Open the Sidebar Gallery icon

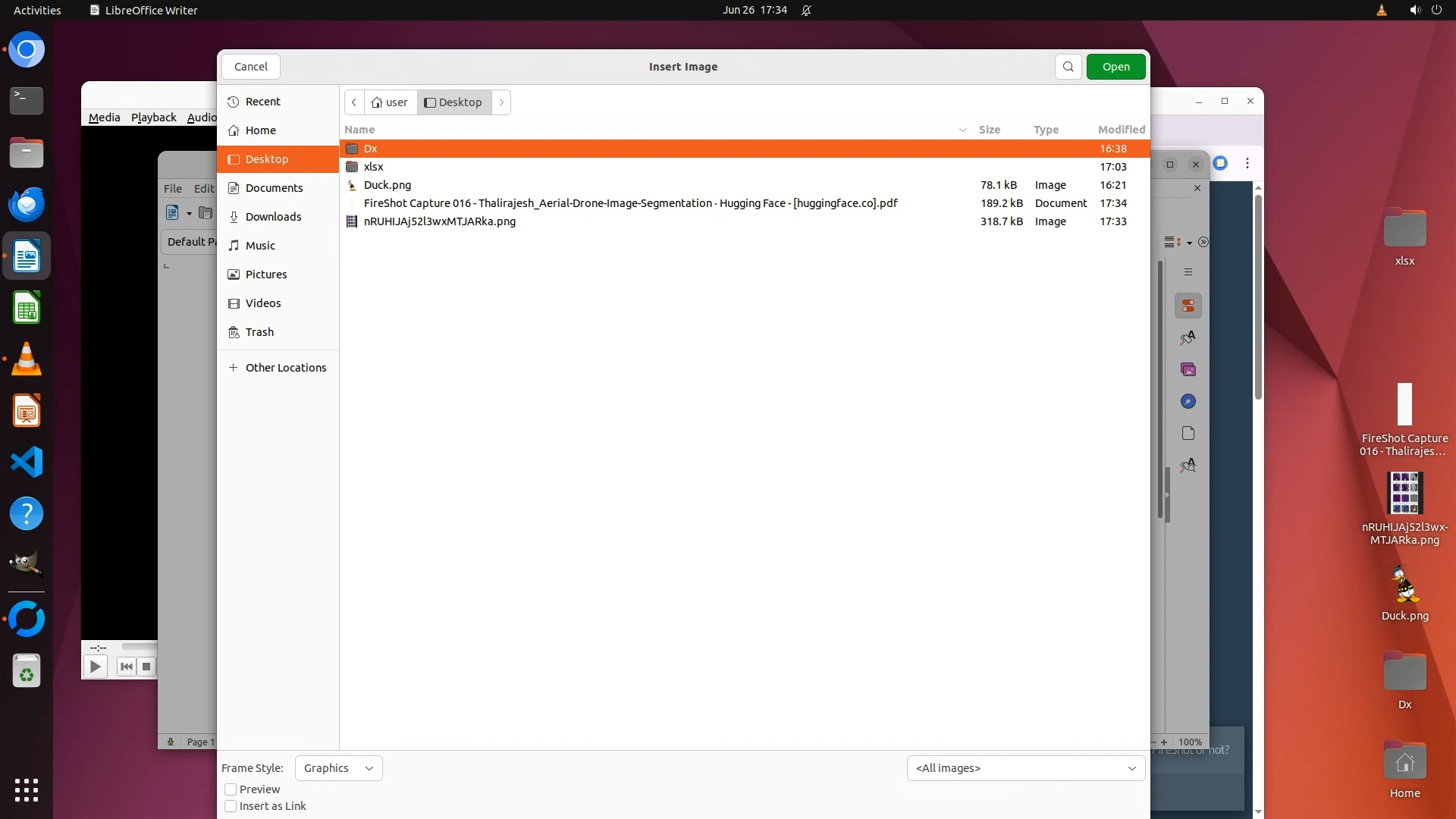click(x=1188, y=369)
